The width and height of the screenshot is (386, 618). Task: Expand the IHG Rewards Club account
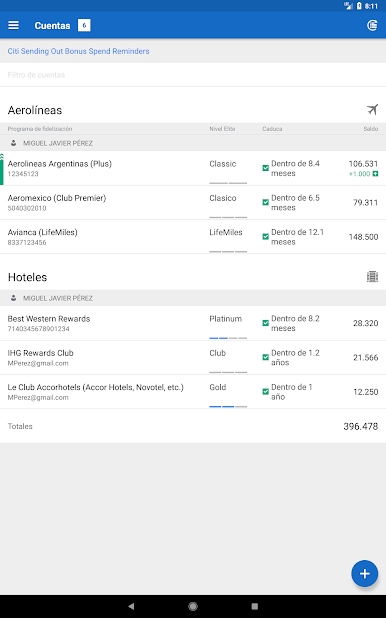(193, 357)
